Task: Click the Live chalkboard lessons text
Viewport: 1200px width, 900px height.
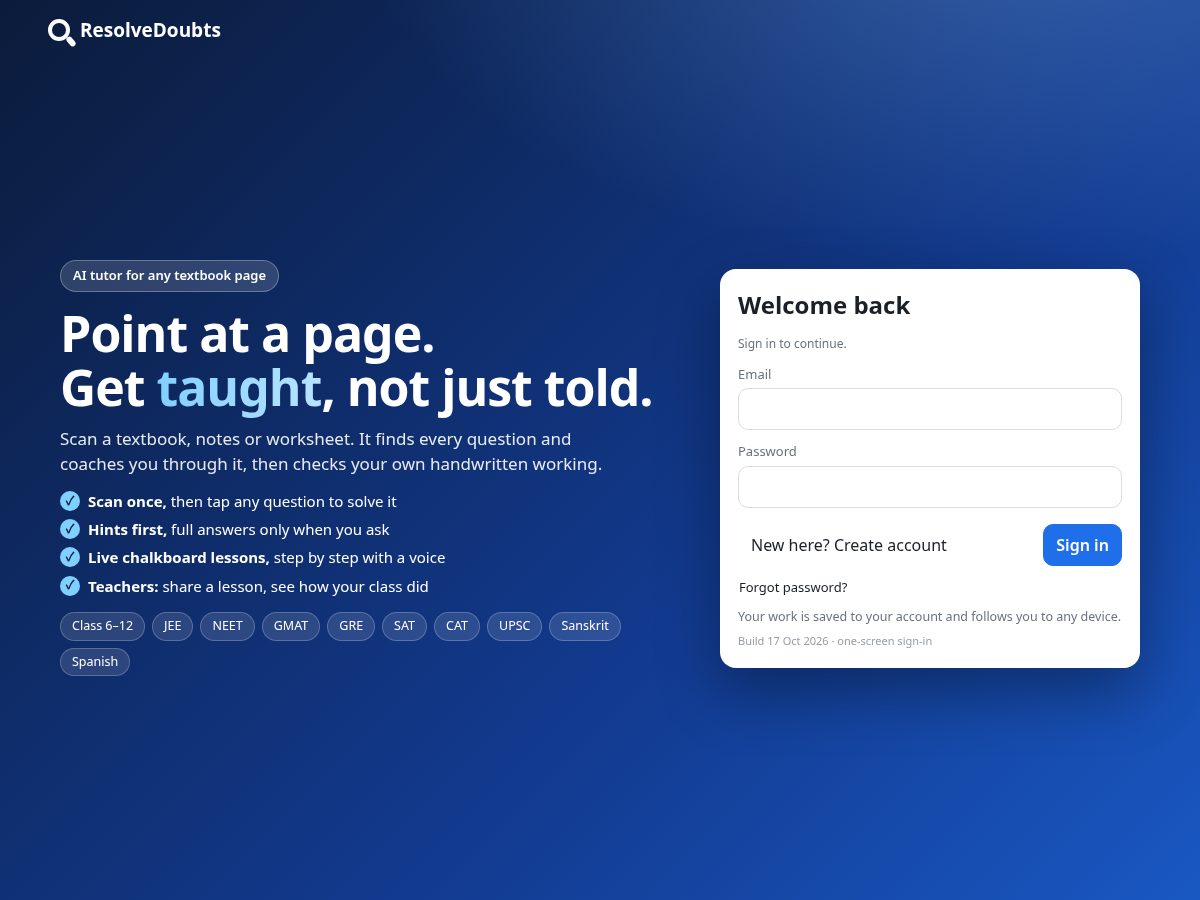Action: [x=267, y=558]
